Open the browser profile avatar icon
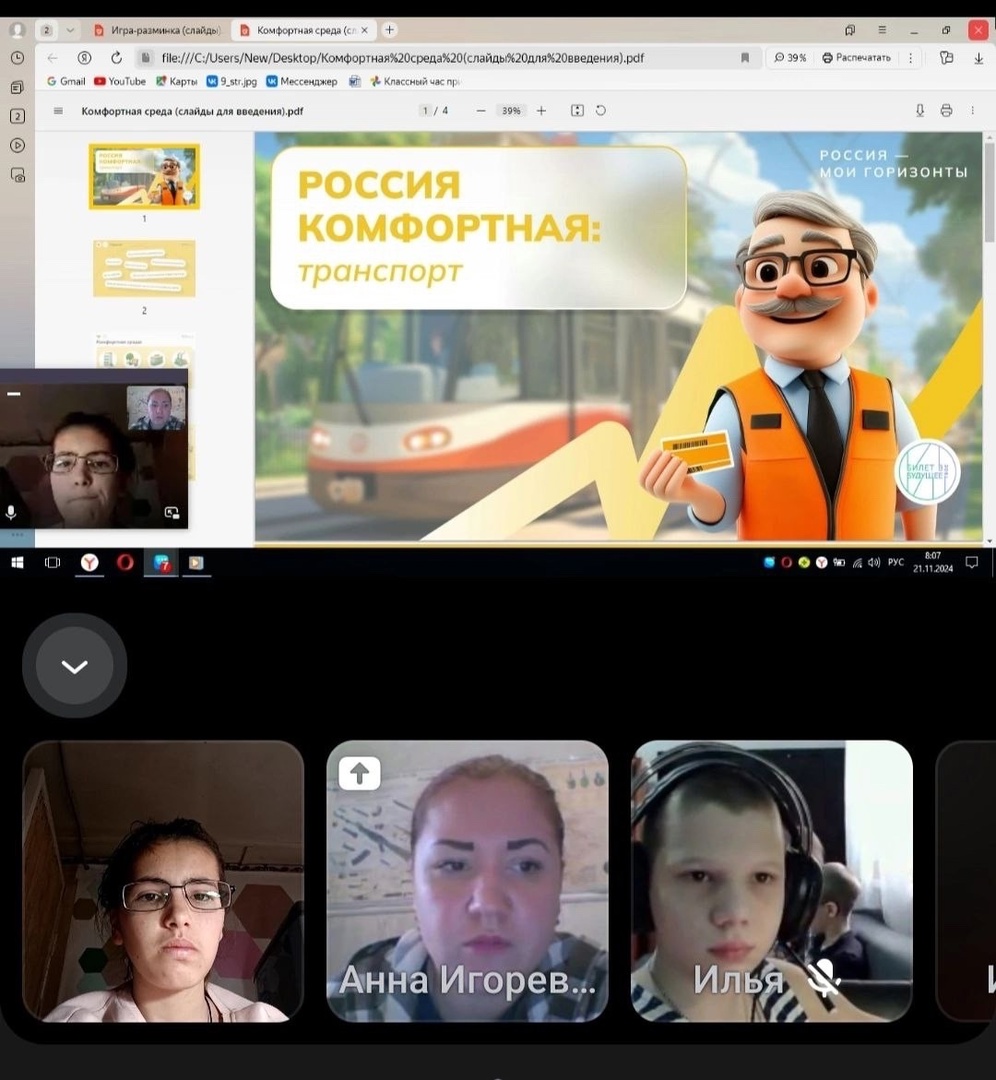This screenshot has height=1080, width=996. [17, 30]
